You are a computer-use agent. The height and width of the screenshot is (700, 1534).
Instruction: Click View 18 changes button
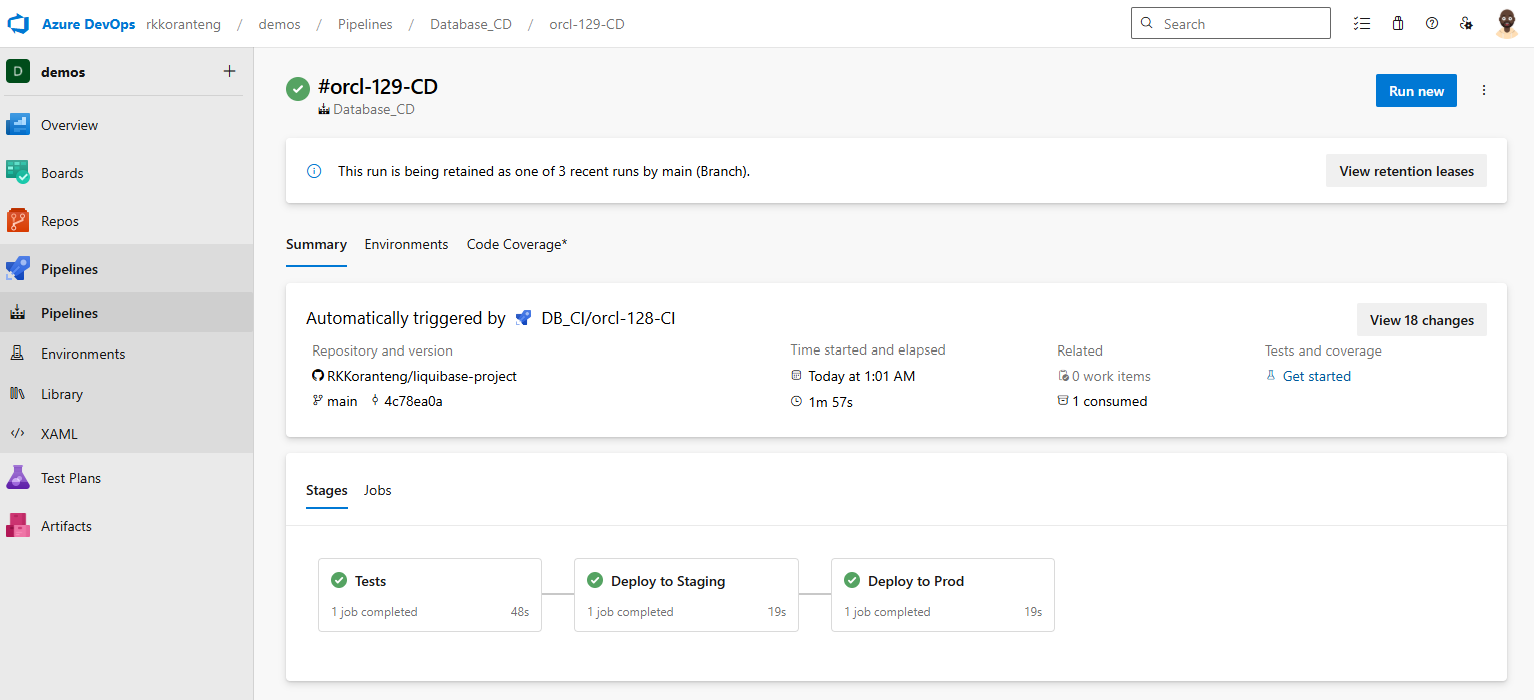1421,320
